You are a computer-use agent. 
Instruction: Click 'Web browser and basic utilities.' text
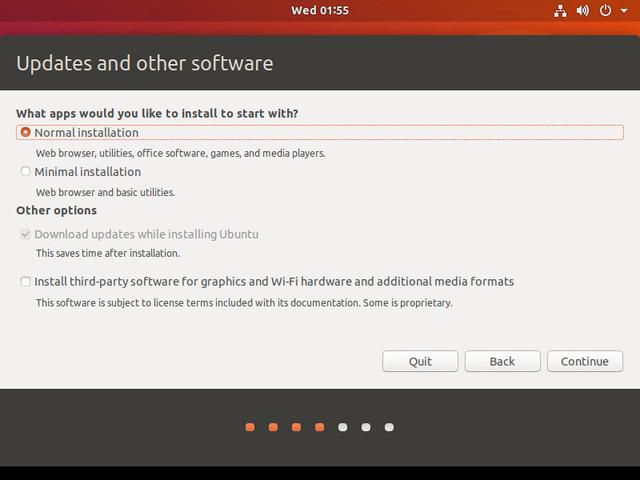click(x=105, y=192)
